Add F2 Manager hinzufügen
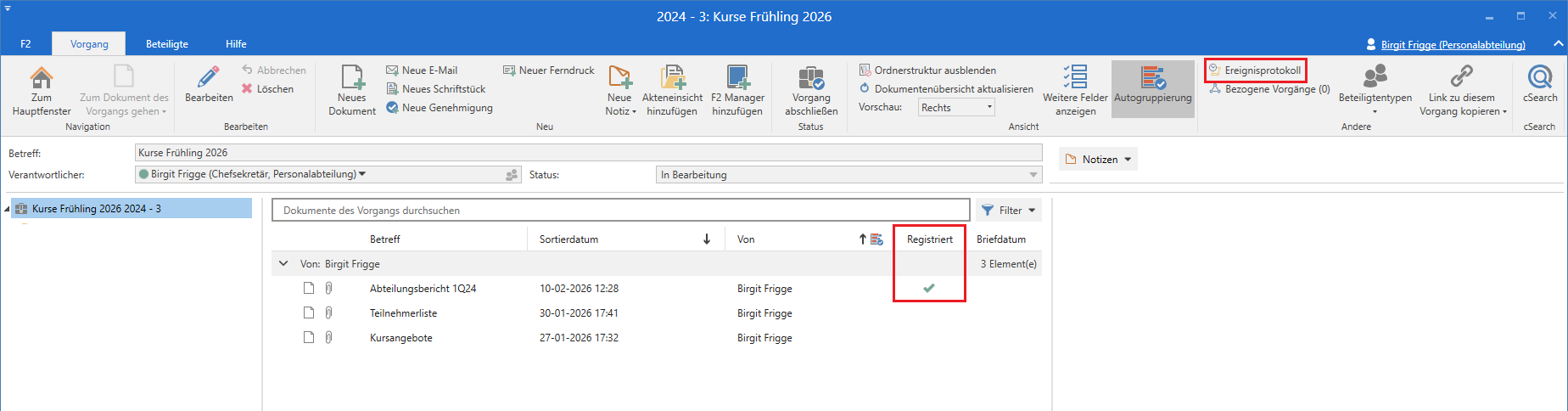 (x=737, y=79)
